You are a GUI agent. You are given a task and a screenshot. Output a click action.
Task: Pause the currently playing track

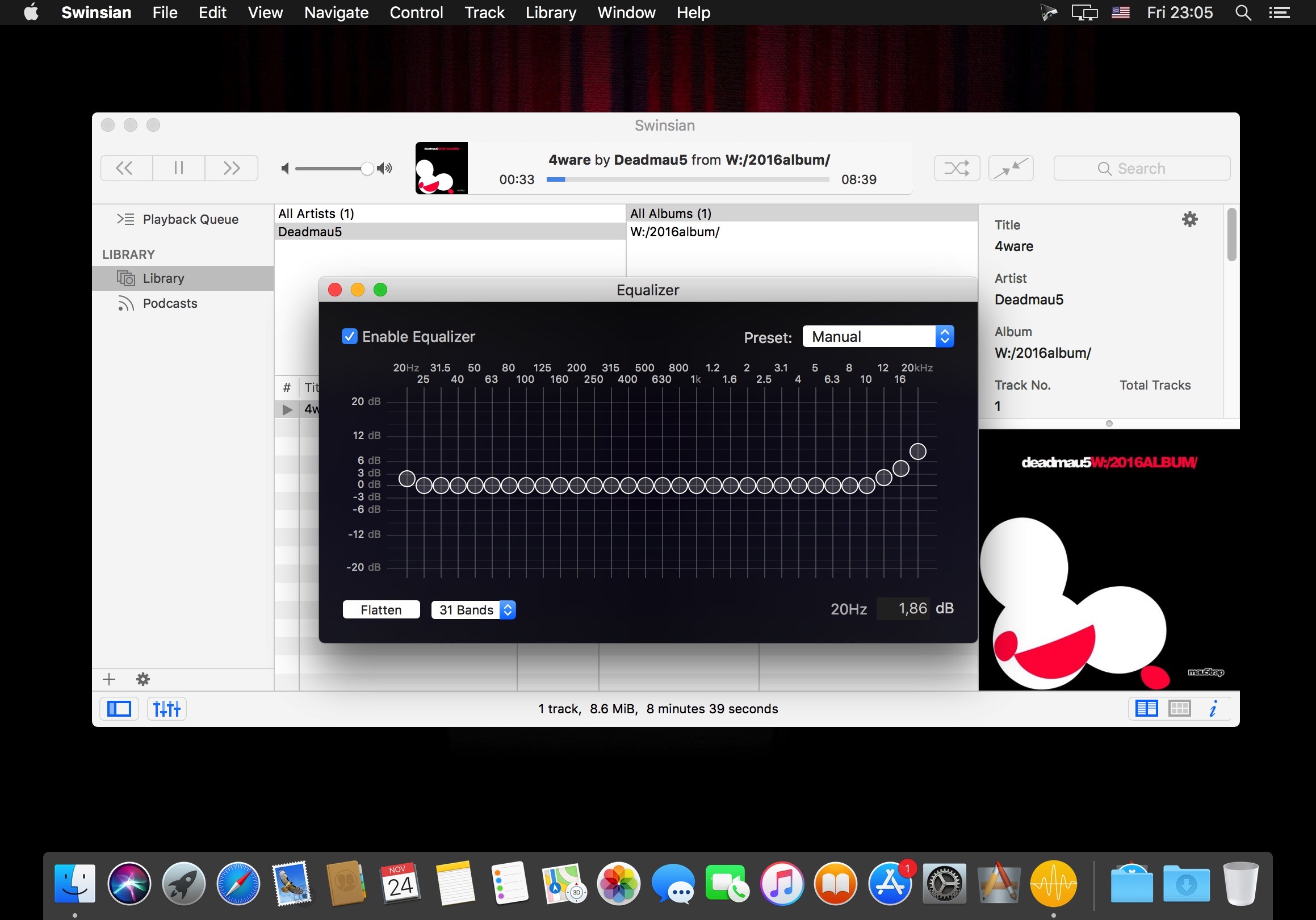point(178,168)
